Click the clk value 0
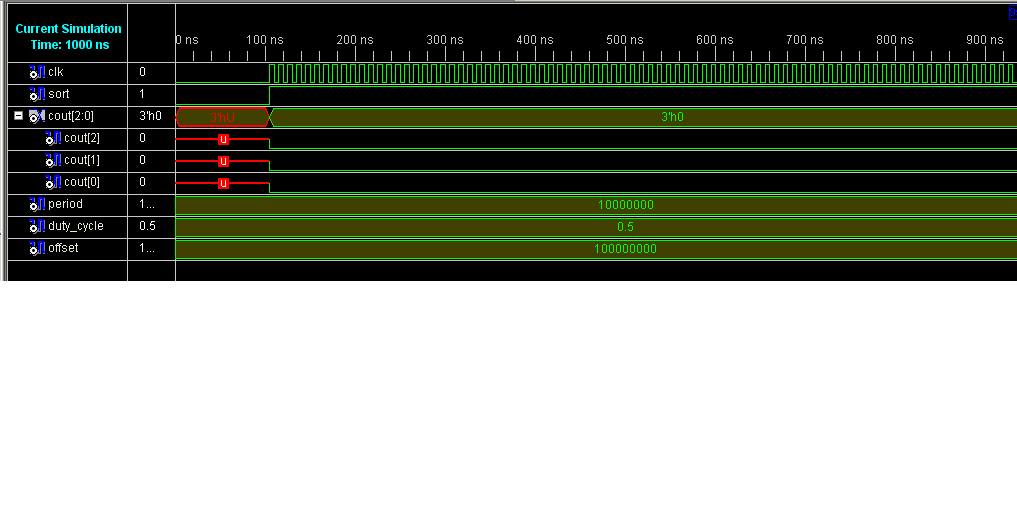Screen dimensions: 1017x512 (x=143, y=72)
